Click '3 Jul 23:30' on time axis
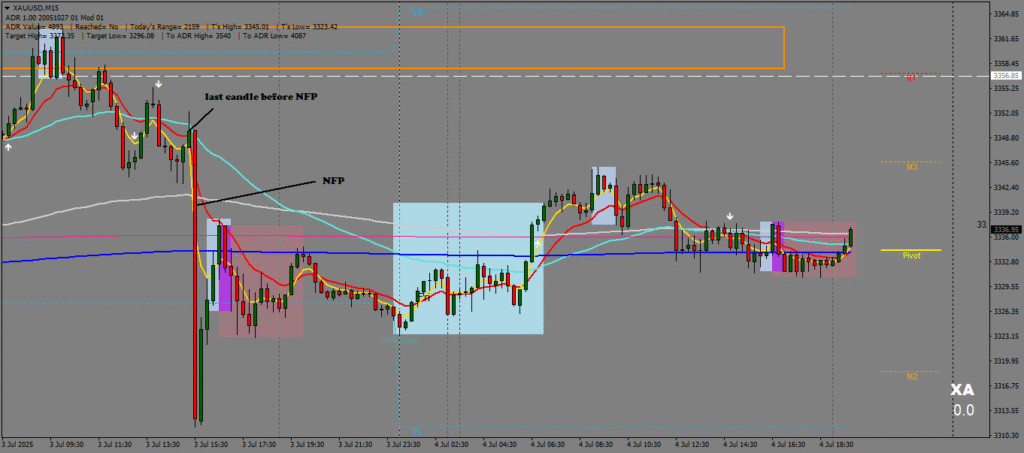Screen dimensions: 1024x453 coord(404,444)
